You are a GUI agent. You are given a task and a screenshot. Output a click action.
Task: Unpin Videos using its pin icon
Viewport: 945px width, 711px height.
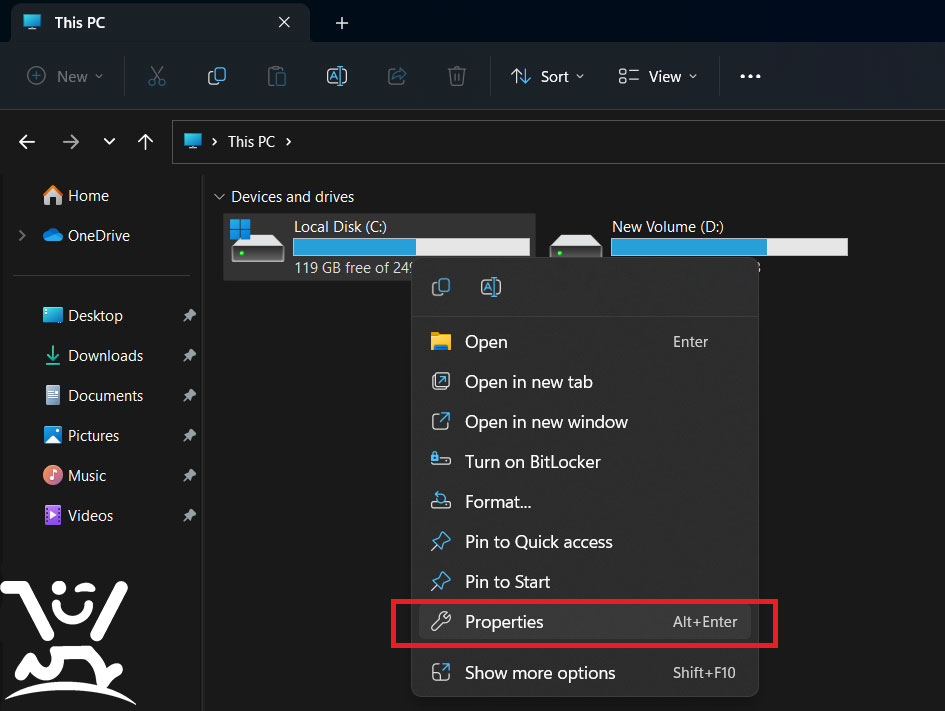189,515
